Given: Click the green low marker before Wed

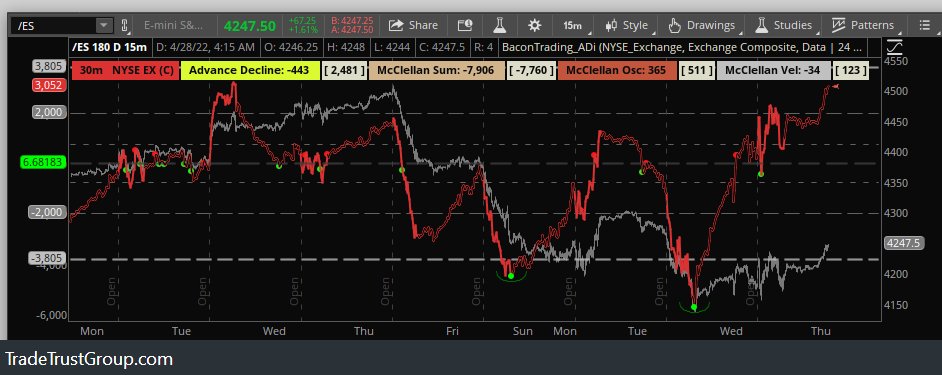Looking at the screenshot, I should click(694, 307).
